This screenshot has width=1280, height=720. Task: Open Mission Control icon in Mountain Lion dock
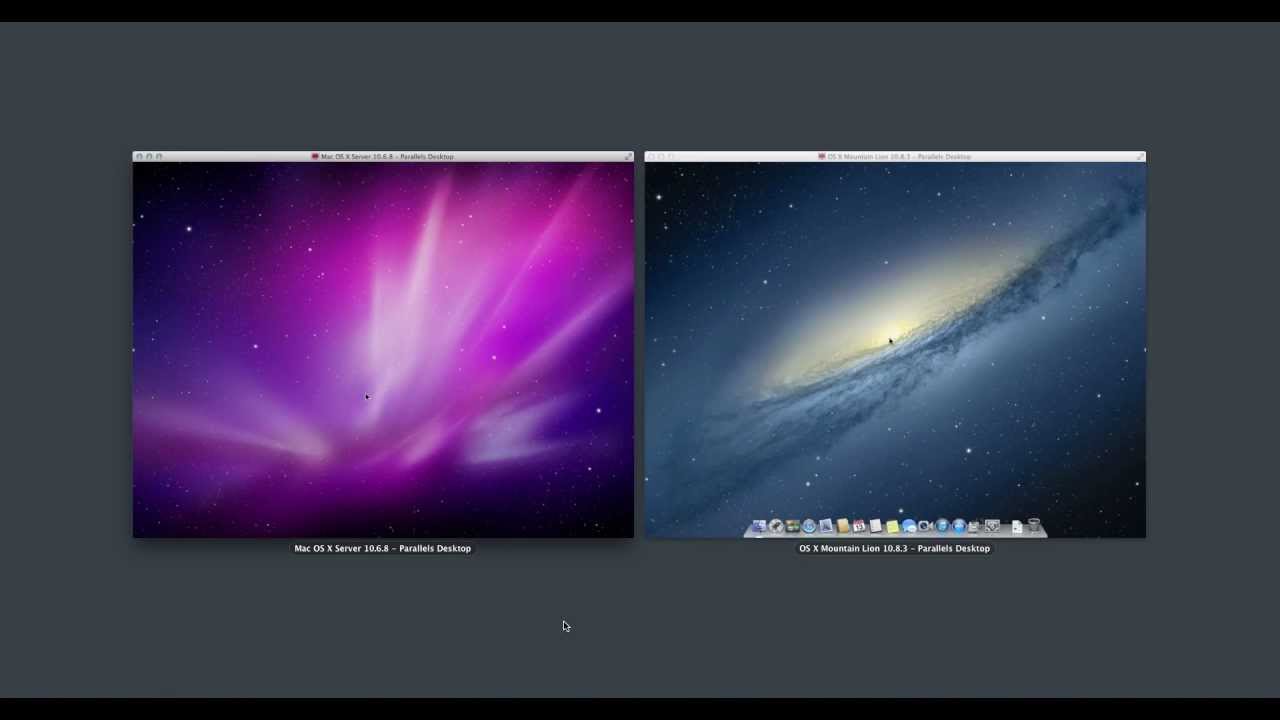(x=792, y=526)
